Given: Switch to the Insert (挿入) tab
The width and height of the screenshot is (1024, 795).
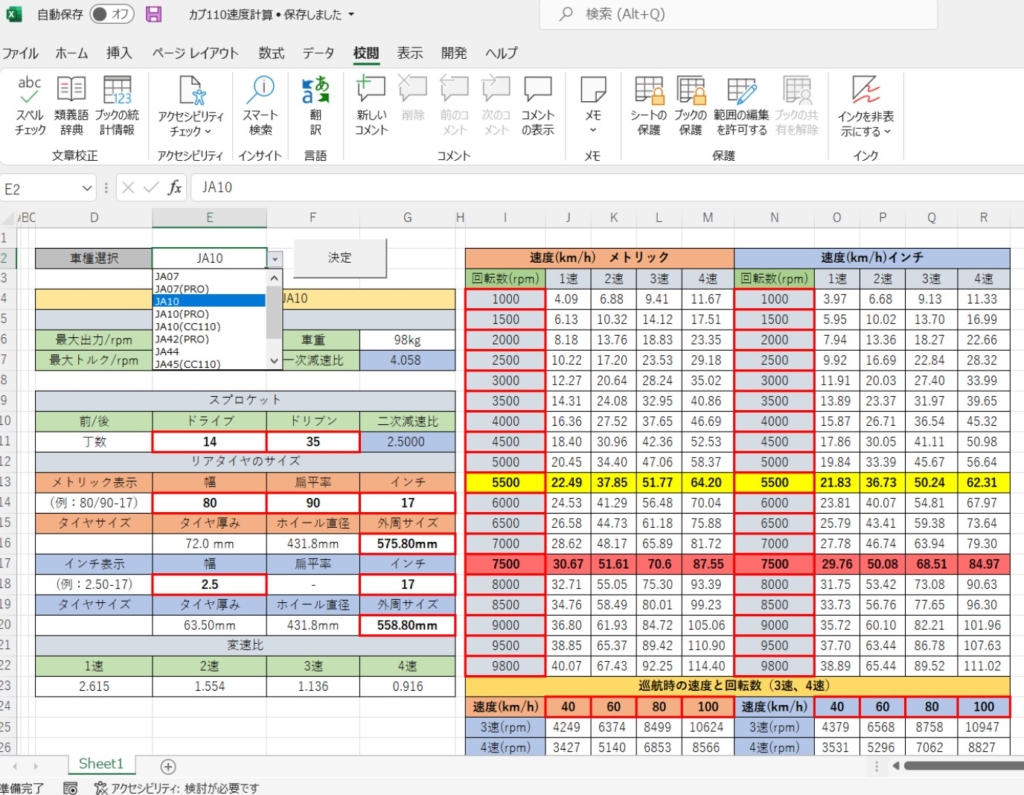Looking at the screenshot, I should point(120,53).
